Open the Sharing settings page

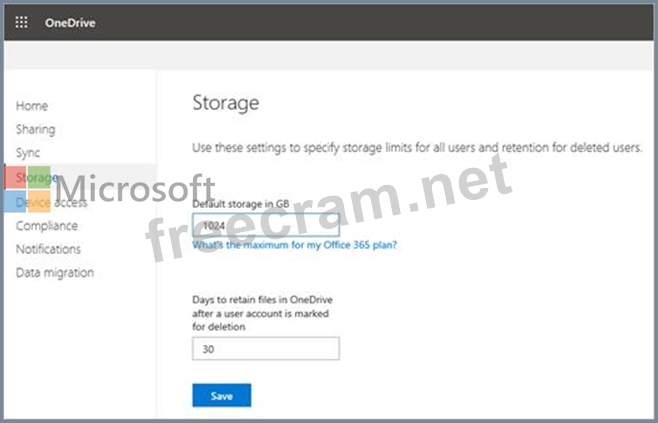point(36,129)
